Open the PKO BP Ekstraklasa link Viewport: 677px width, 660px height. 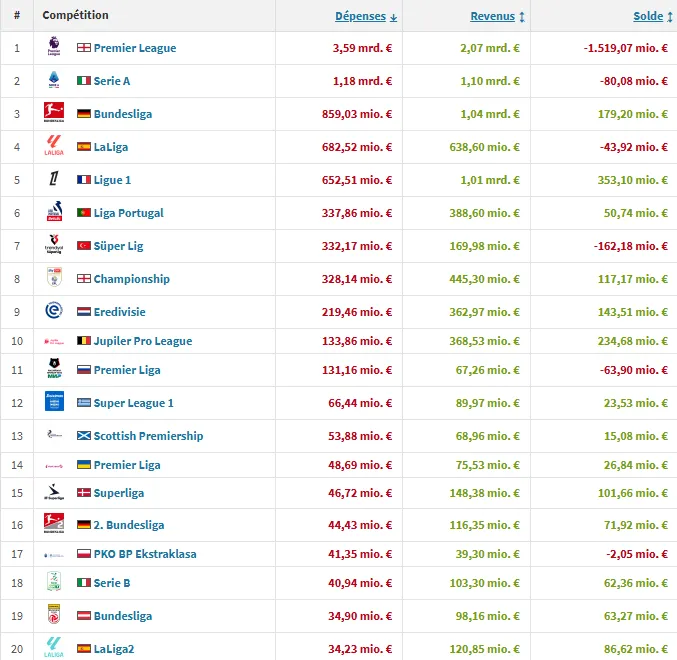click(145, 554)
